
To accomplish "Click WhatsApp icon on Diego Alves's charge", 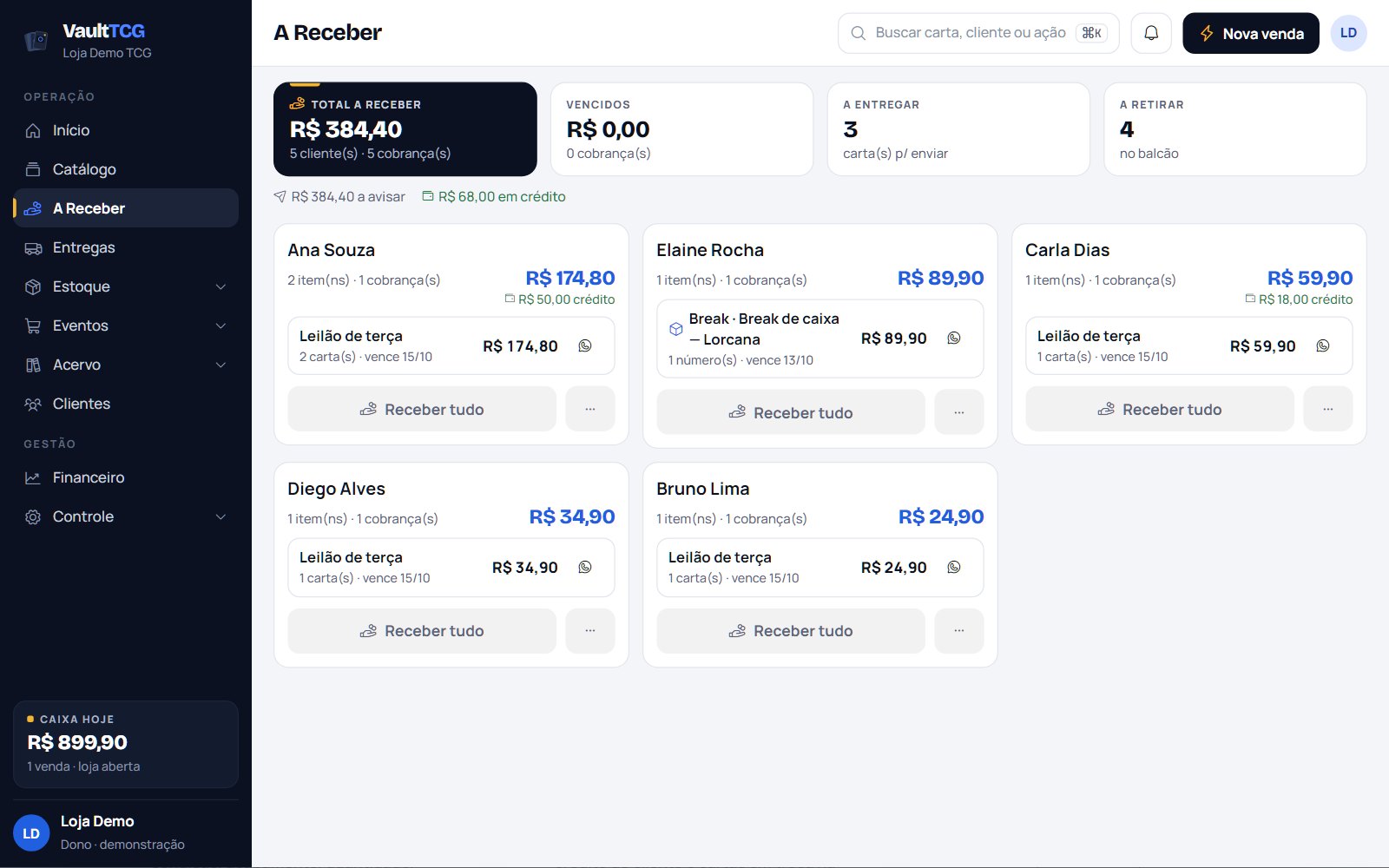I will coord(585,567).
